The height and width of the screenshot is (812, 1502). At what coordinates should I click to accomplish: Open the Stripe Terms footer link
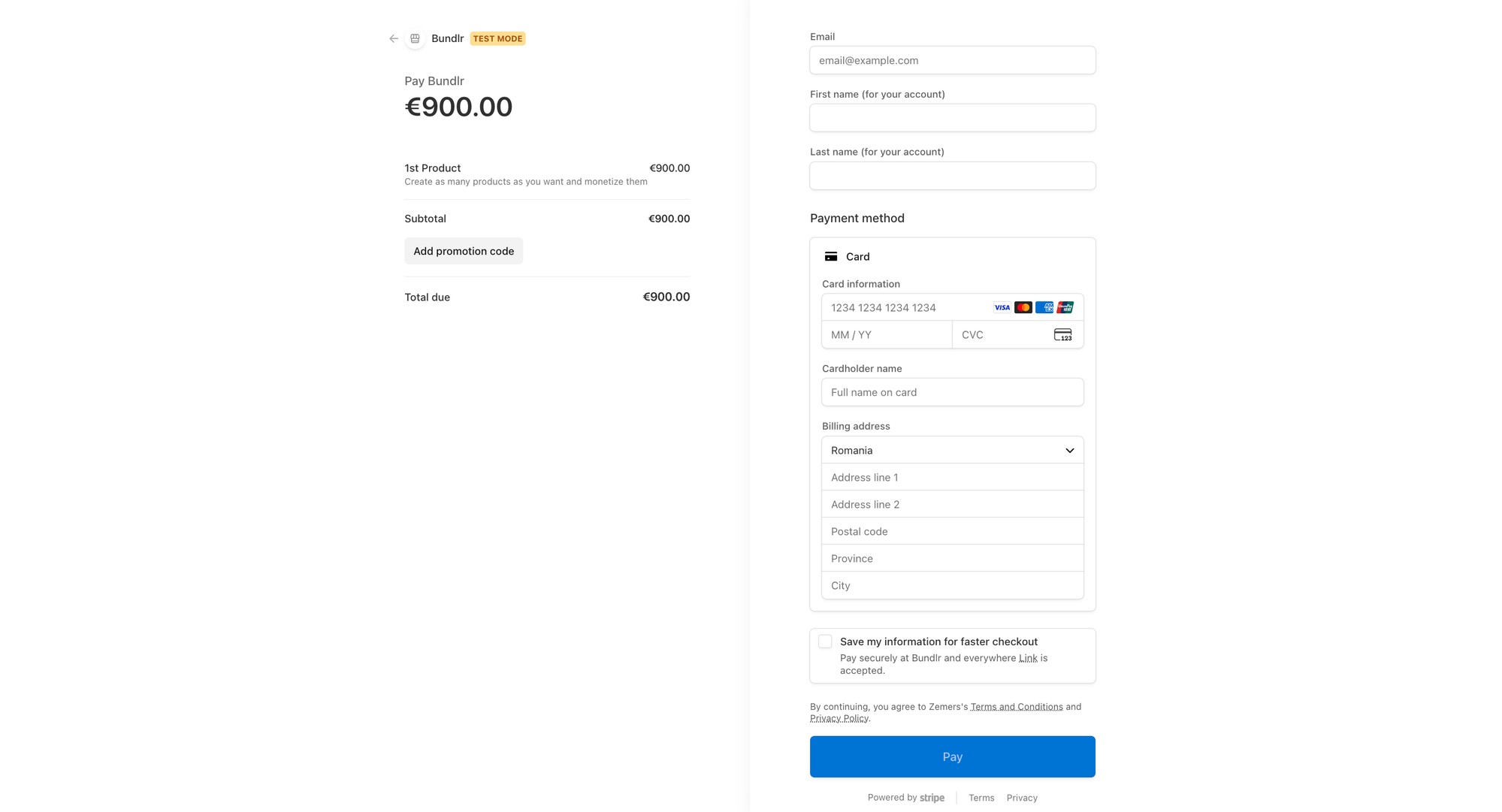981,798
